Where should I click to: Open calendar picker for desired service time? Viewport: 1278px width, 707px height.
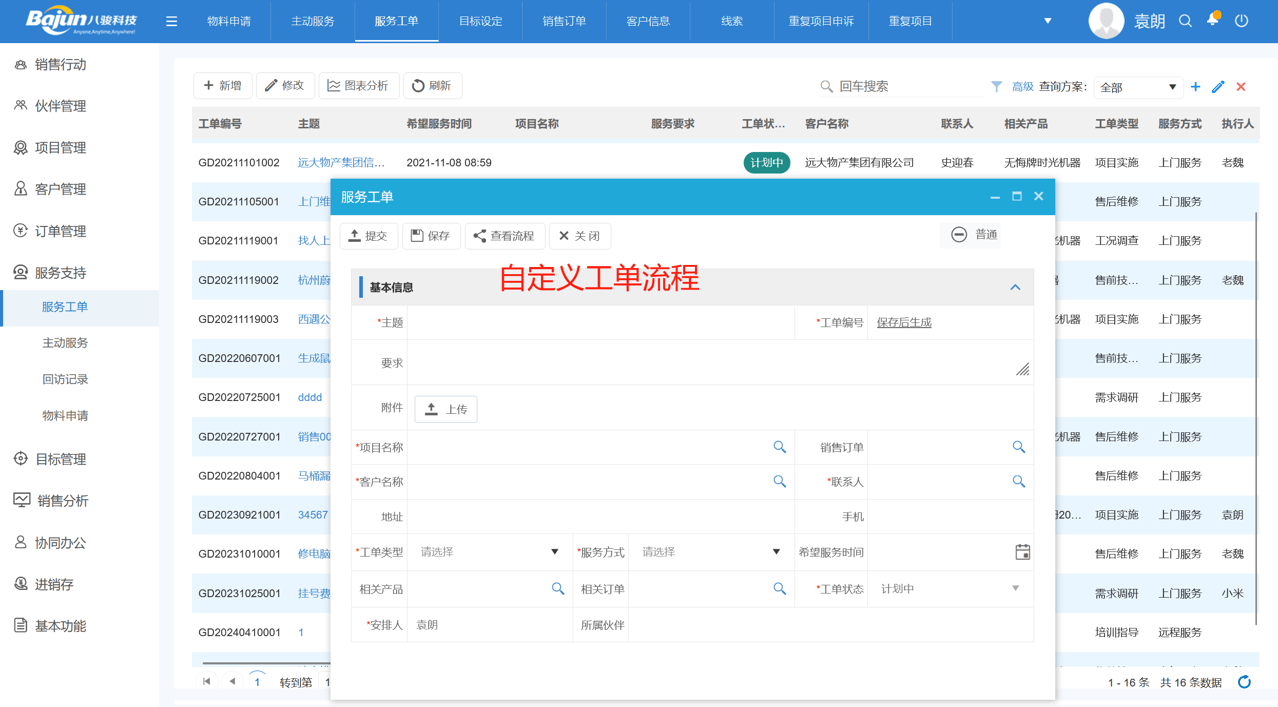coord(1022,552)
